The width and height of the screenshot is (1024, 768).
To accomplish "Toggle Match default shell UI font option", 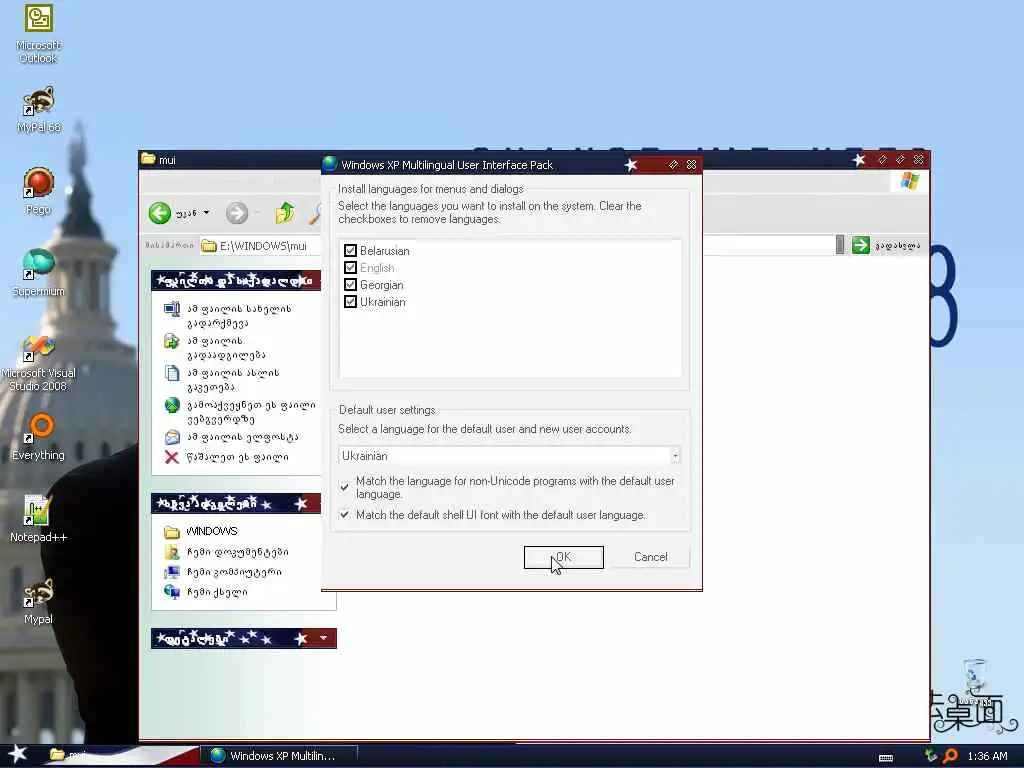I will pyautogui.click(x=344, y=515).
